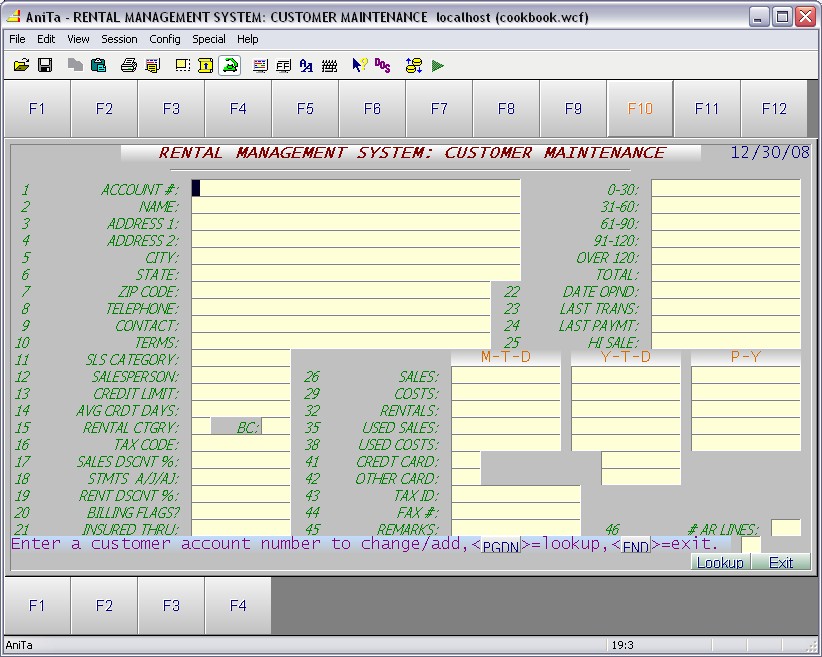Open the Config menu
The height and width of the screenshot is (657, 822).
(165, 39)
